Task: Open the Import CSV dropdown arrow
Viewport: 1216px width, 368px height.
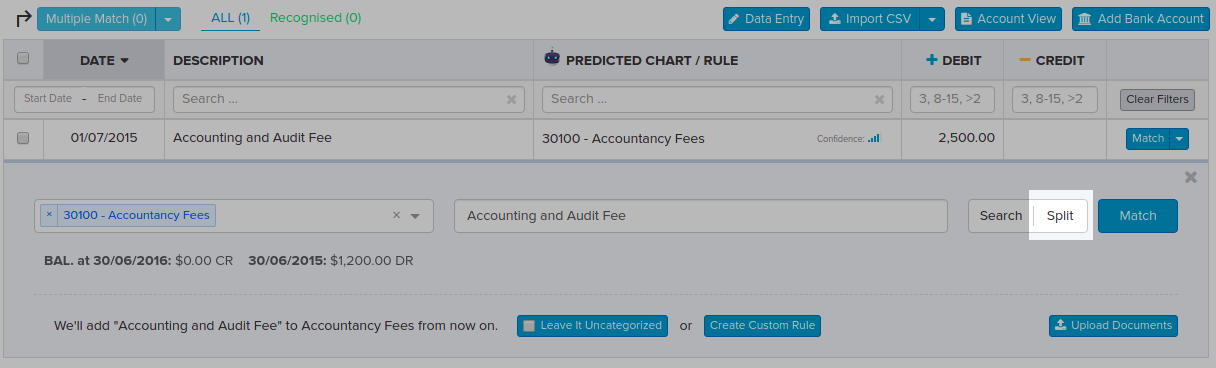Action: pos(932,18)
